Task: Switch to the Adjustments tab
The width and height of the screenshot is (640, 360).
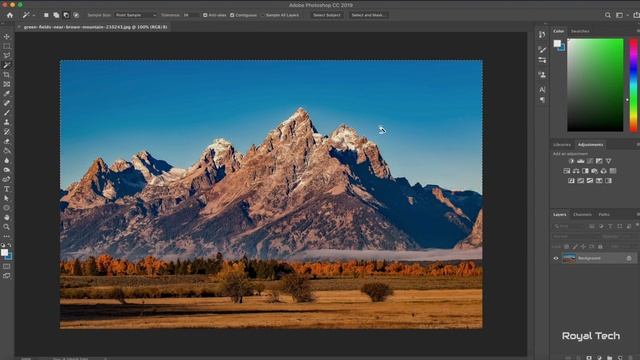Action: pos(590,145)
